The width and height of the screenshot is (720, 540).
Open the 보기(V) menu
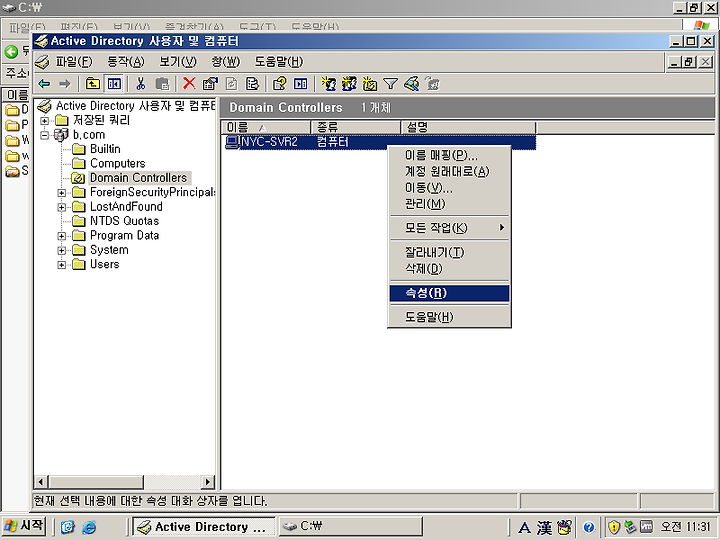(x=178, y=62)
